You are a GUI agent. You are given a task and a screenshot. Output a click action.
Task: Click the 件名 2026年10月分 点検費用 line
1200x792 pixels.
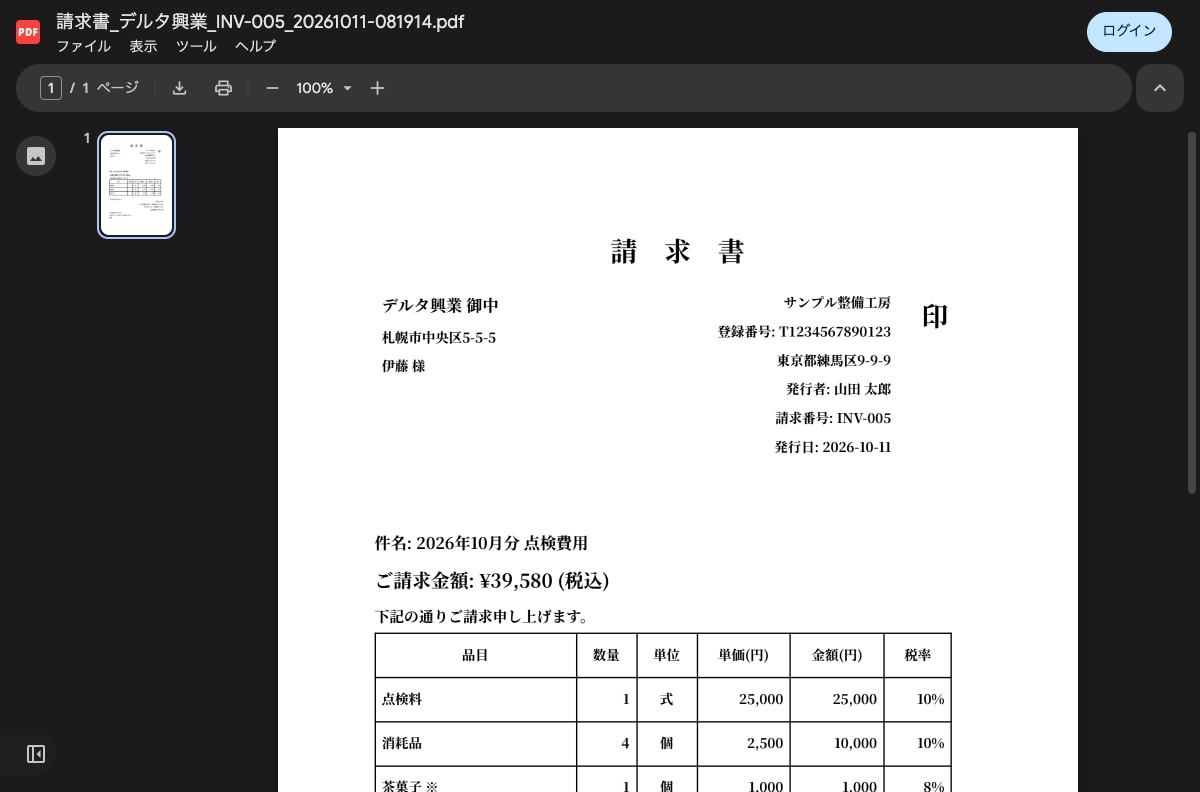click(481, 543)
